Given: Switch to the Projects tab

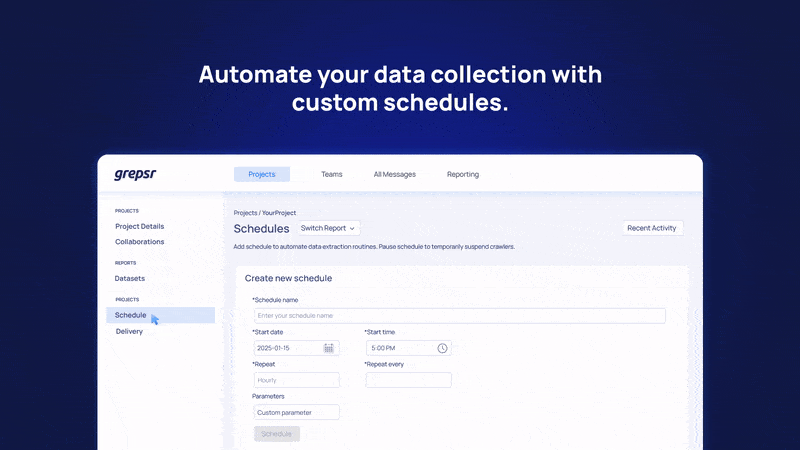Looking at the screenshot, I should (261, 174).
